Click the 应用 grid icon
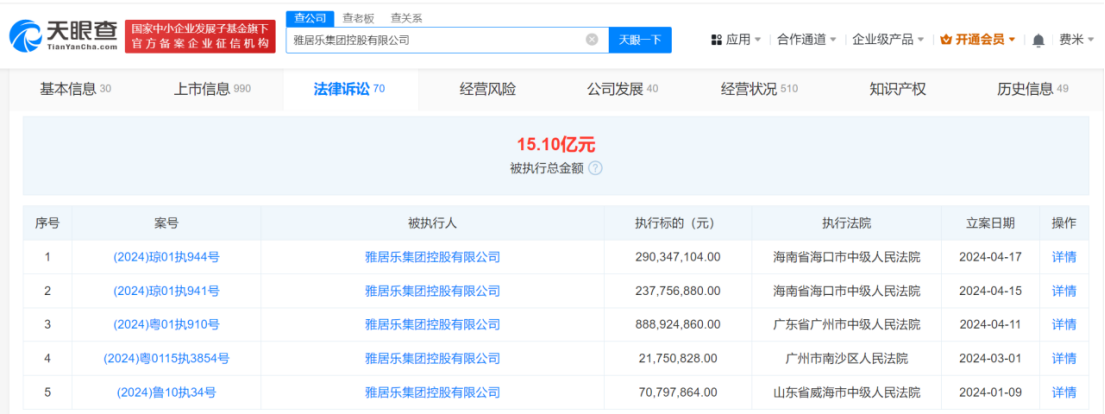 tap(716, 40)
